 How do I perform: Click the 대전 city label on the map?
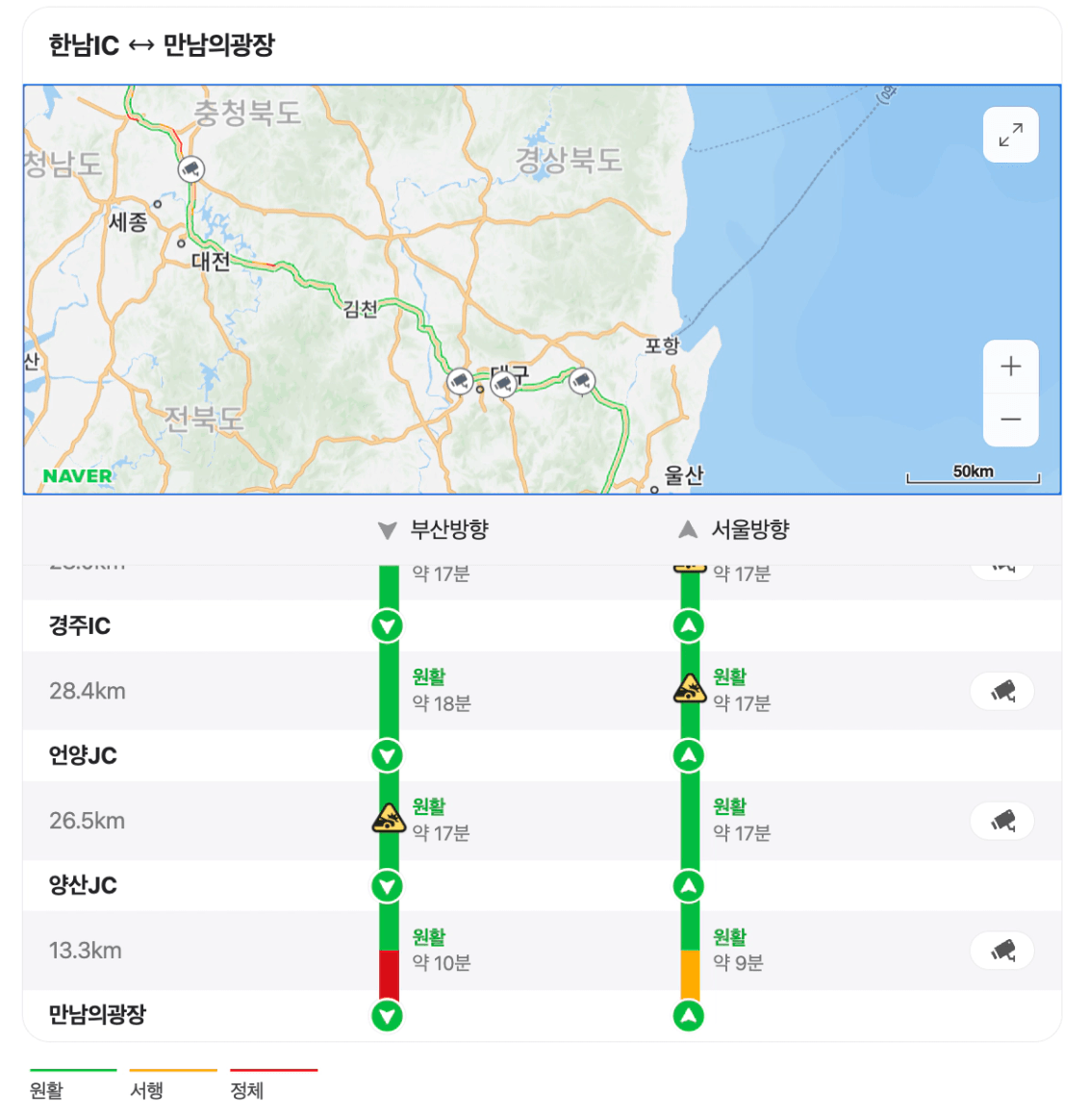211,262
